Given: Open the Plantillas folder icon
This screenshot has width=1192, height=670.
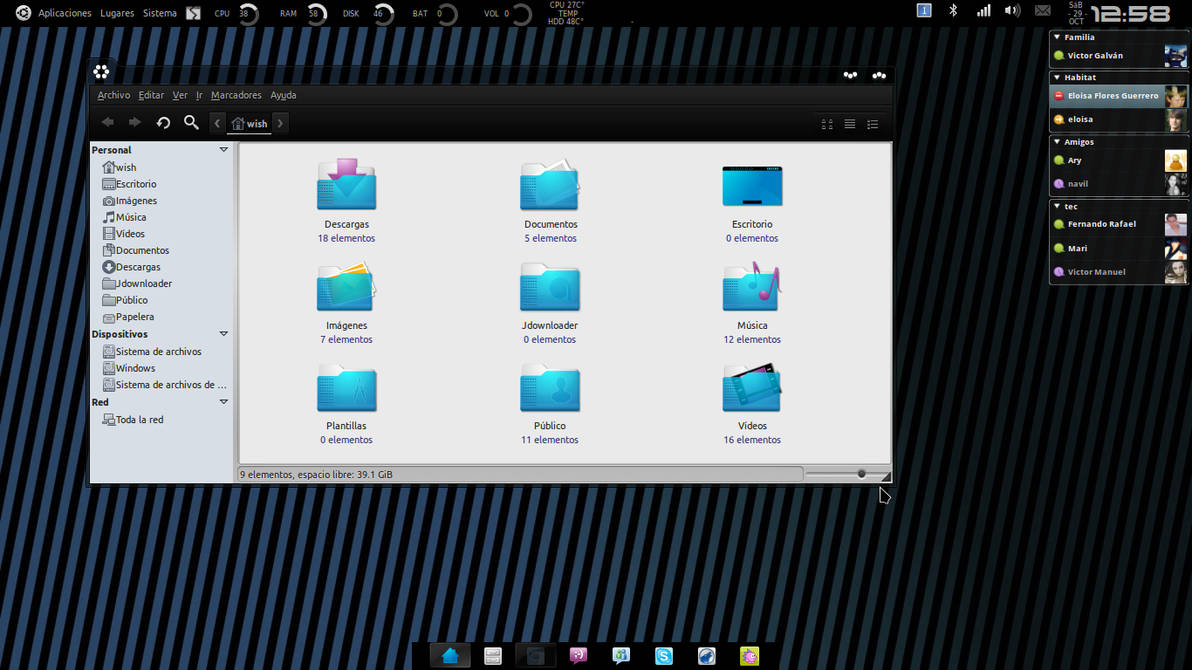Looking at the screenshot, I should point(347,388).
